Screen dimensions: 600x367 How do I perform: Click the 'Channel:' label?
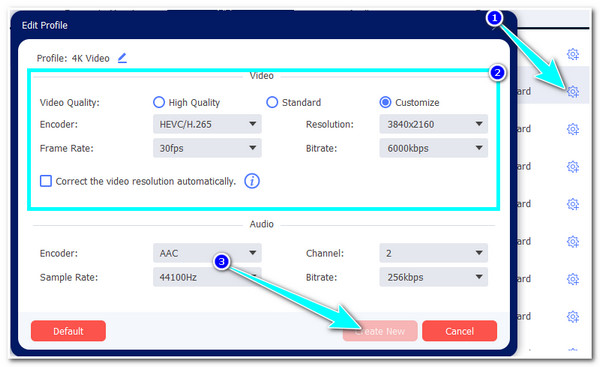[x=325, y=253]
